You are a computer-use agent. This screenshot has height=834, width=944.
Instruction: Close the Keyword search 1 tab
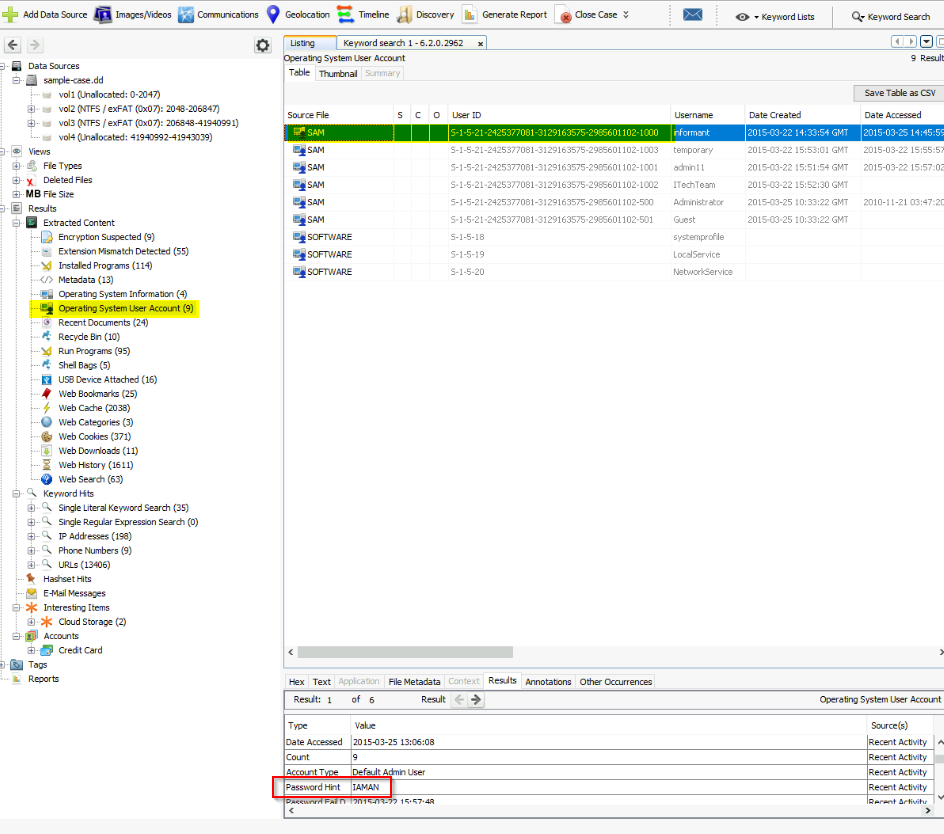[x=480, y=43]
